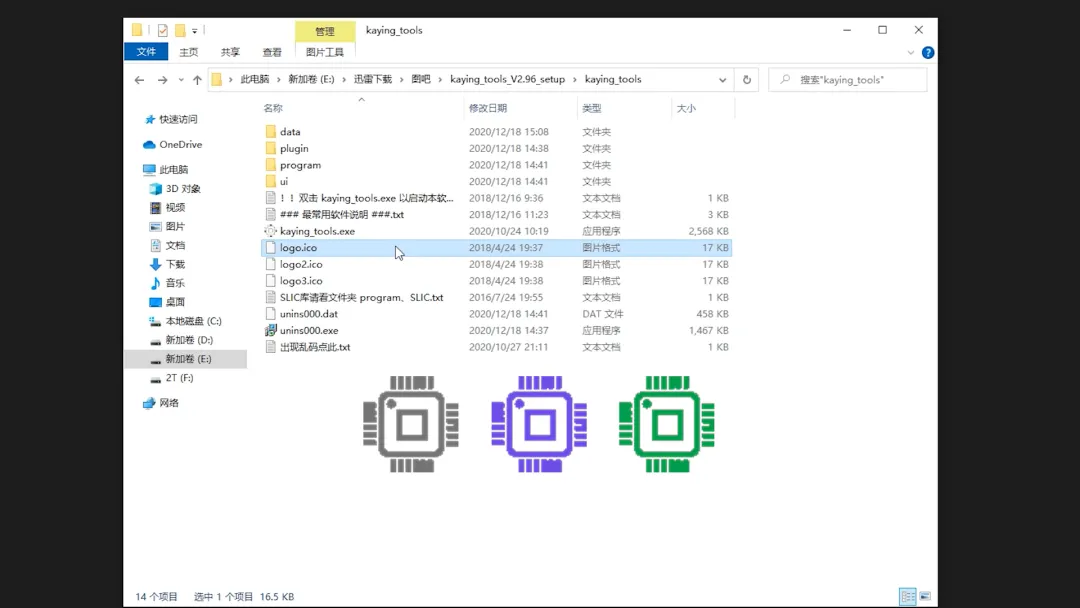This screenshot has height=608, width=1080.
Task: Click the purple chip logo preview
Action: tap(539, 424)
